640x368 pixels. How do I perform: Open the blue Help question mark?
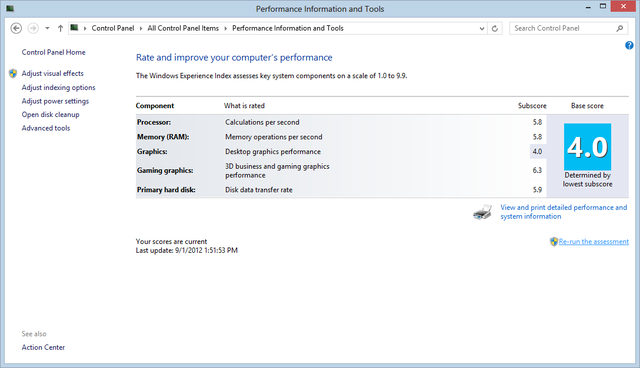629,45
